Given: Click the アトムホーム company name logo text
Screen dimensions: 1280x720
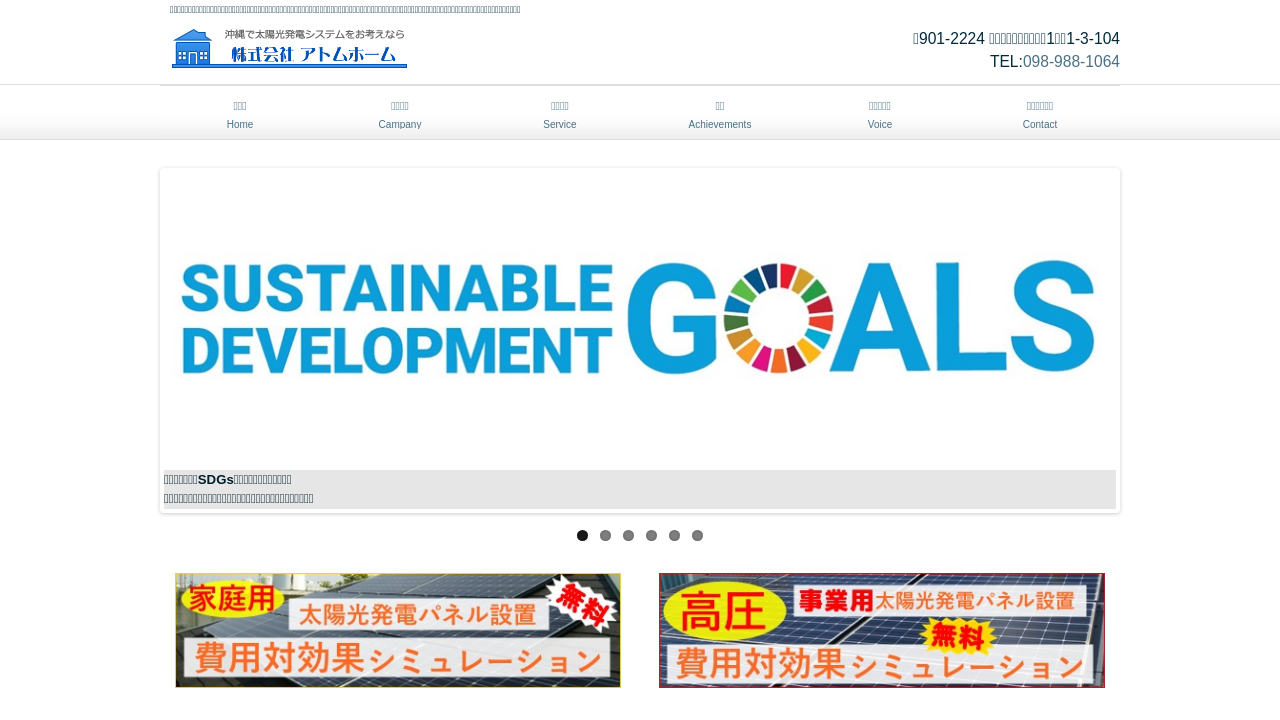Looking at the screenshot, I should (316, 55).
